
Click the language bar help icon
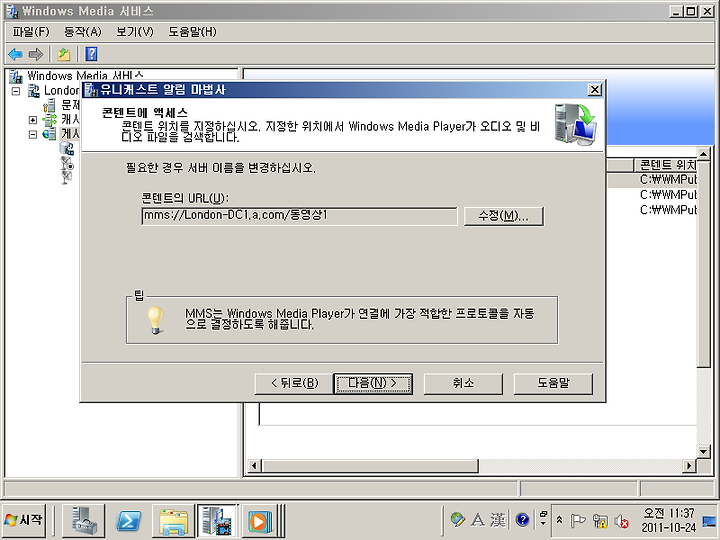click(x=523, y=520)
